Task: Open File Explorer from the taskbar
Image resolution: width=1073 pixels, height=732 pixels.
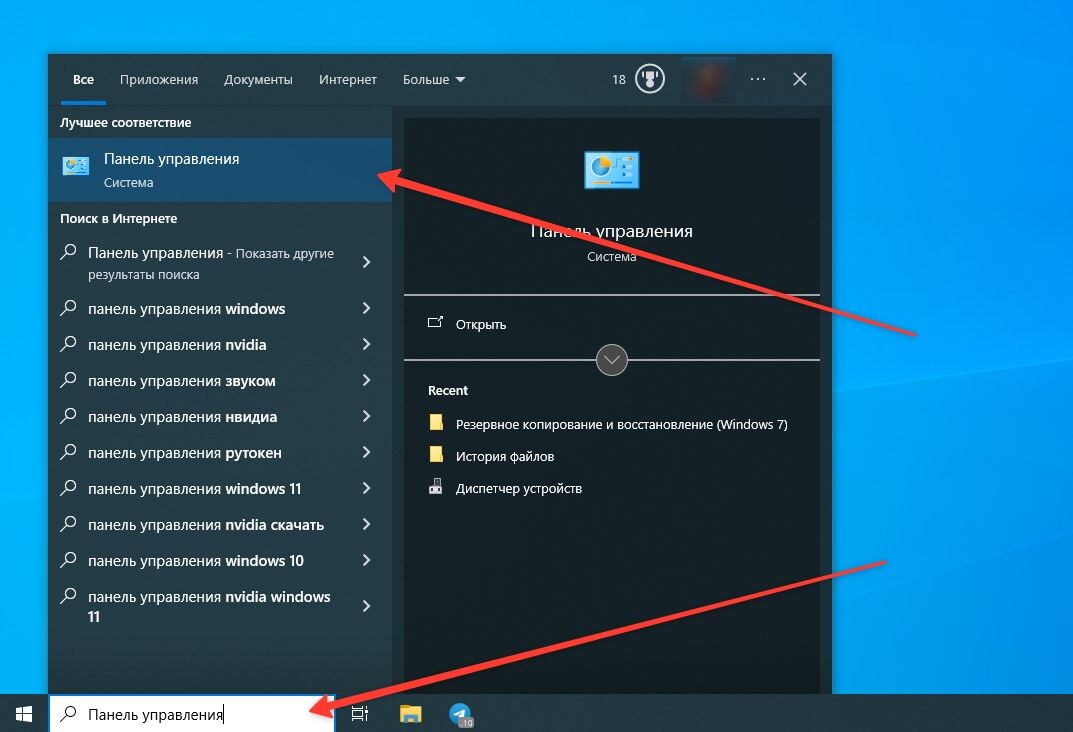Action: [x=411, y=714]
